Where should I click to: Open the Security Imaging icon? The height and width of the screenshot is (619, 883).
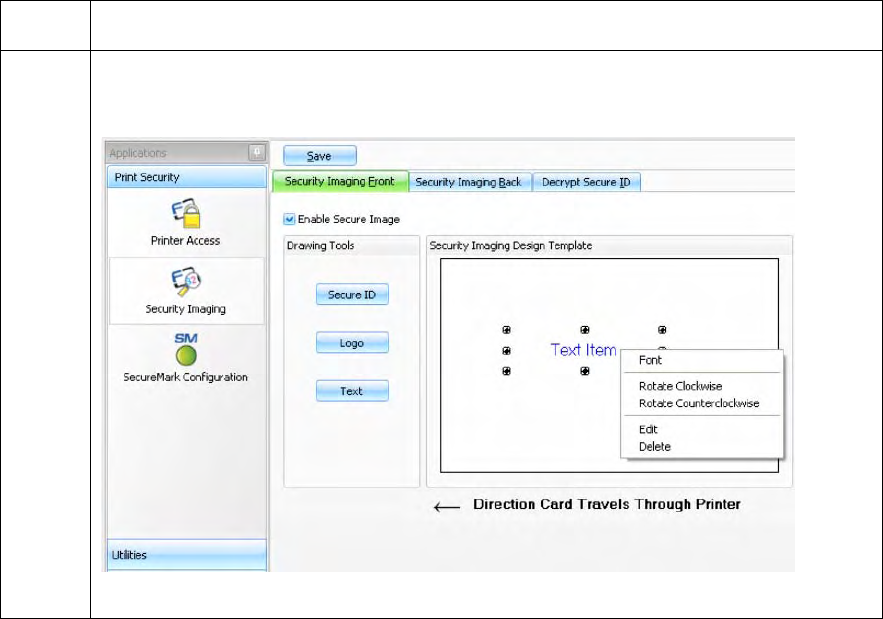186,282
